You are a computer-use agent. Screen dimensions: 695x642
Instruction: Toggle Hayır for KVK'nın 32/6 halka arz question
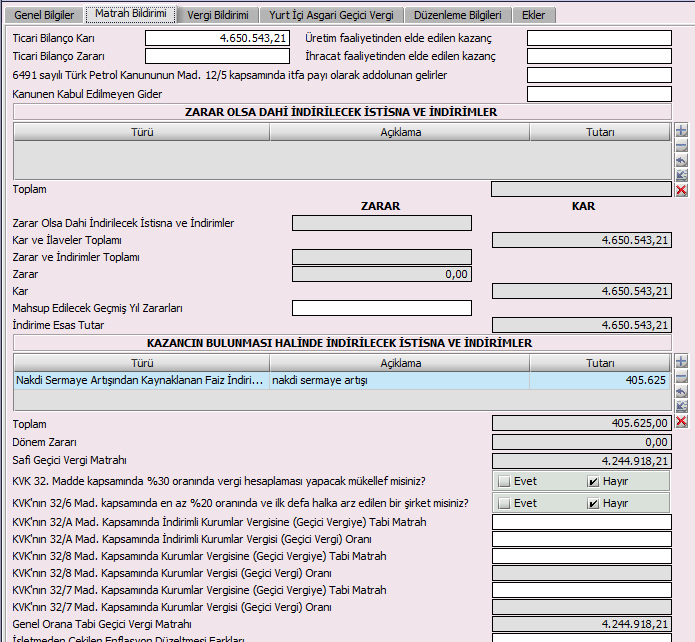[x=593, y=503]
